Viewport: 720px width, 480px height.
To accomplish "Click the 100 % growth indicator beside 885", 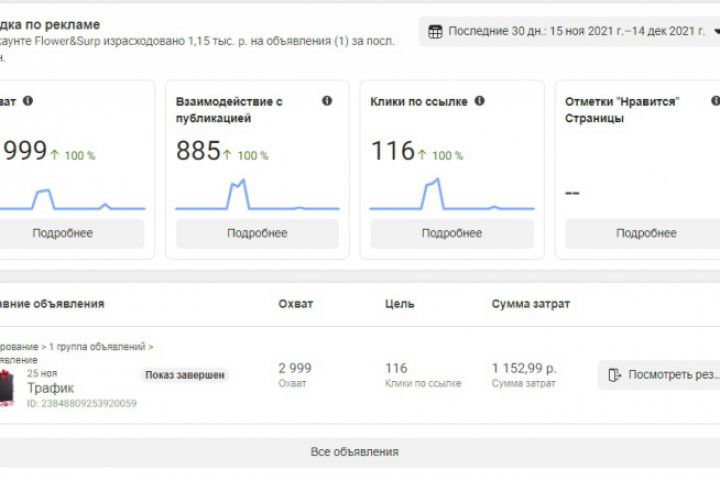I will (x=247, y=155).
